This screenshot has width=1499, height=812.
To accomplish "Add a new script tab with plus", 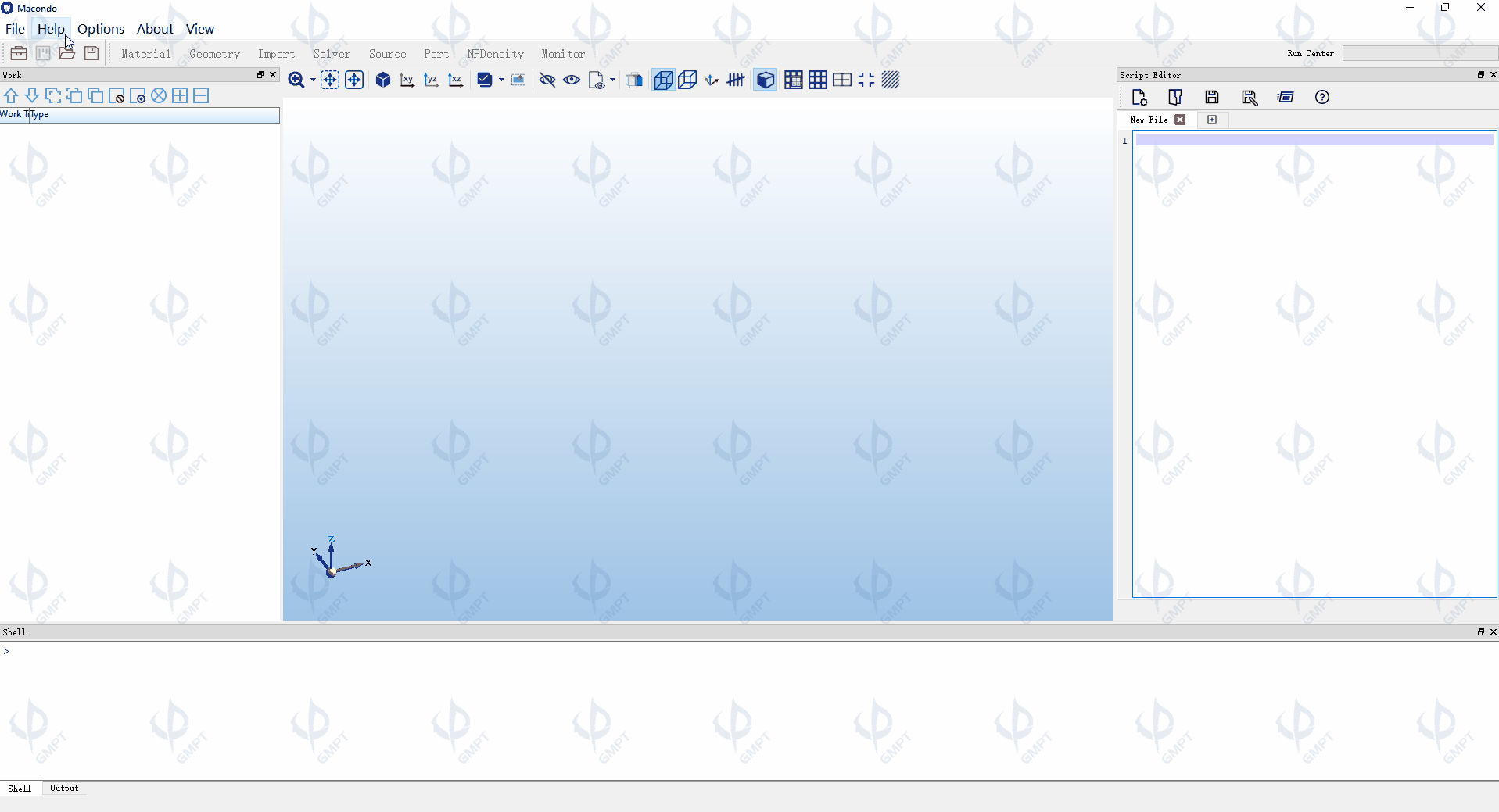I will tap(1212, 120).
